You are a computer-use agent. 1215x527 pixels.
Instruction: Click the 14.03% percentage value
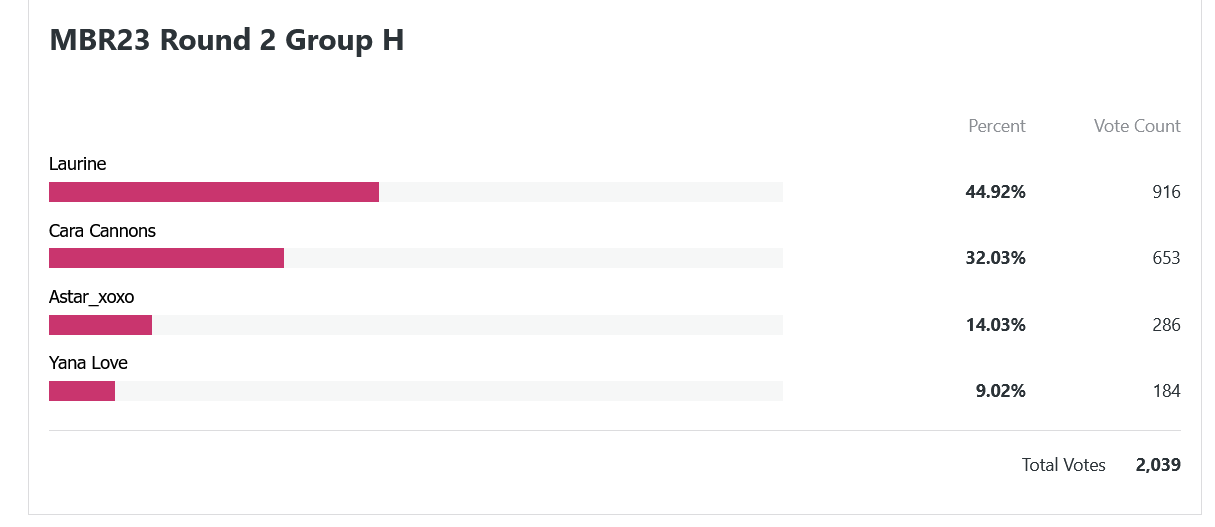(995, 325)
